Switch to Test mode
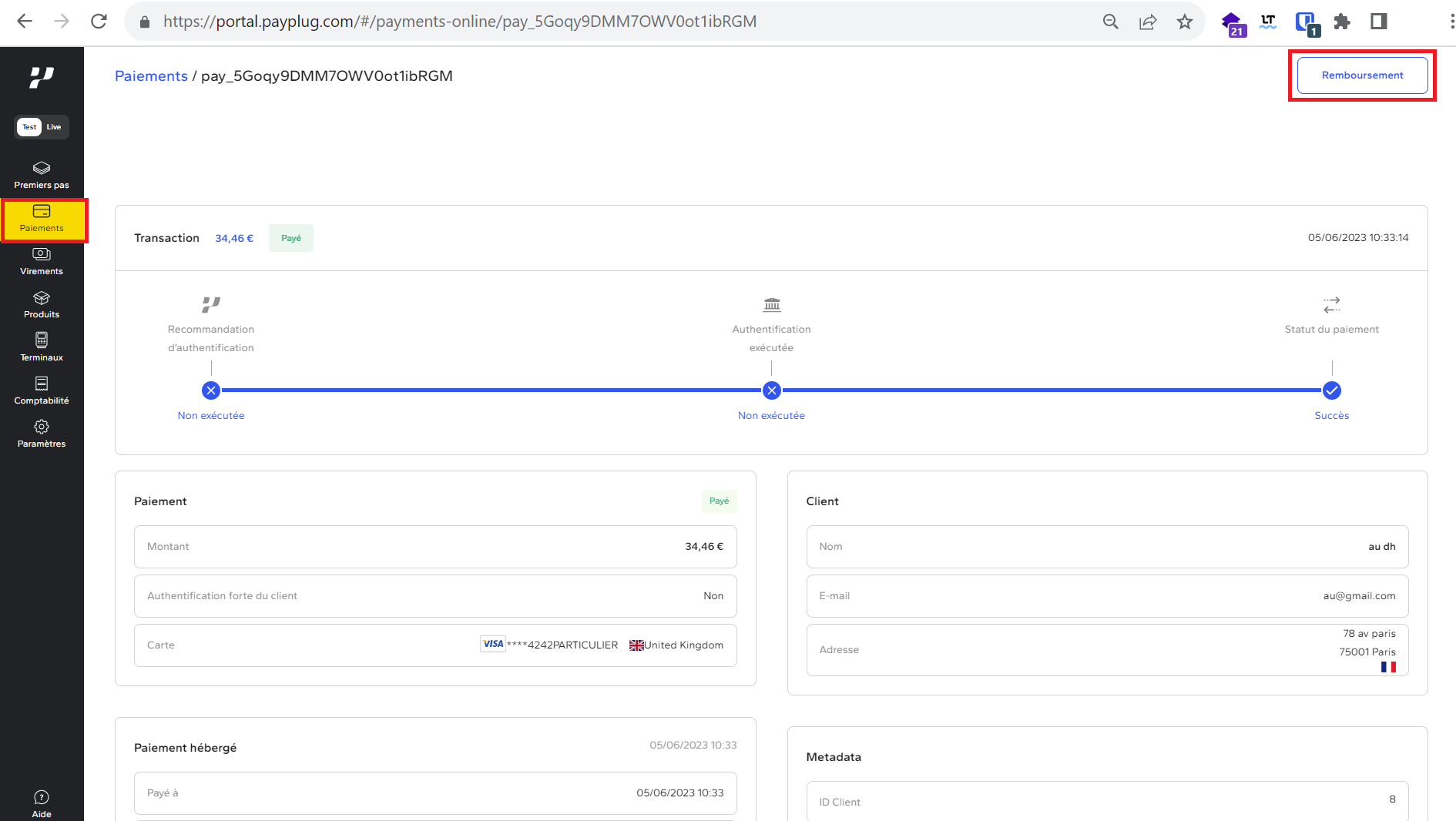 (29, 127)
